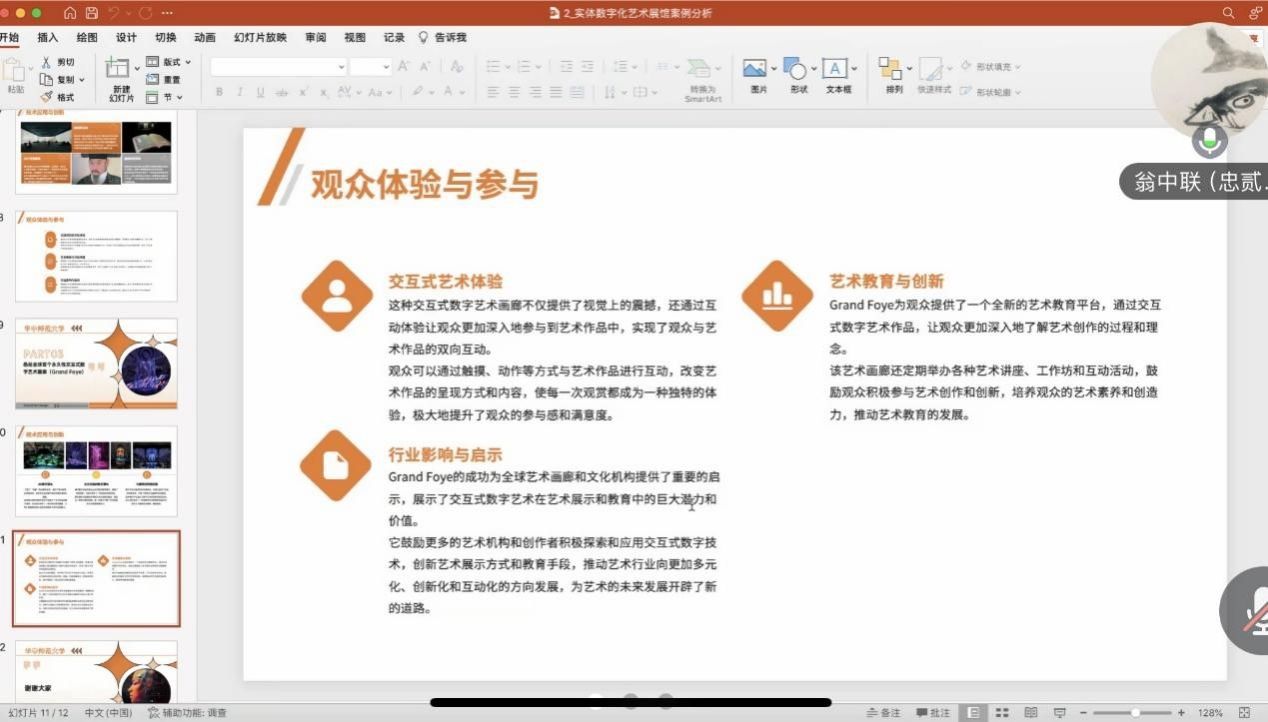1268x722 pixels.
Task: Open the Insert (插入) ribbon tab
Action: coord(48,38)
